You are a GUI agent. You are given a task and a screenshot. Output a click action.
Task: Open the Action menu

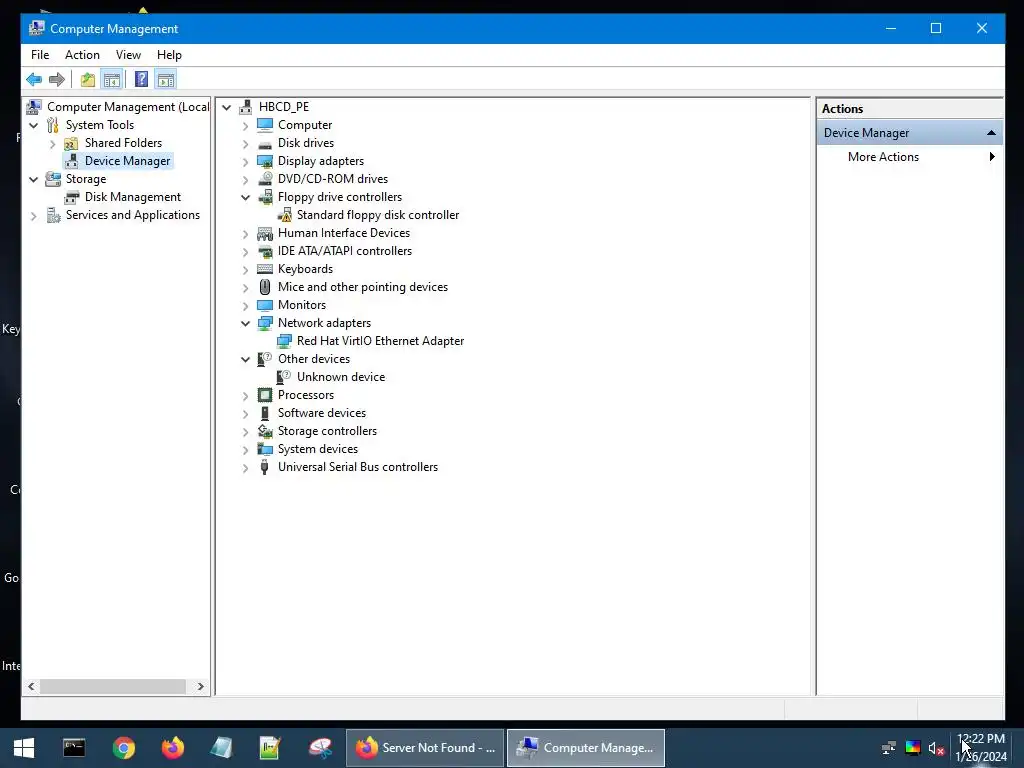point(82,55)
